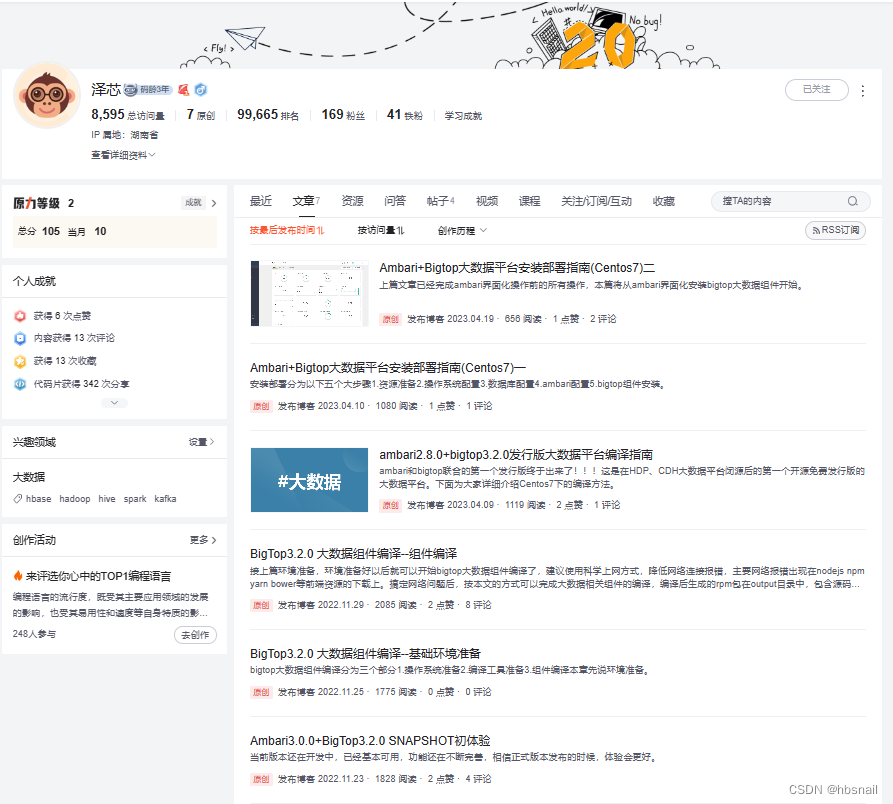Expand 查看详细资料 profile details

[122, 155]
